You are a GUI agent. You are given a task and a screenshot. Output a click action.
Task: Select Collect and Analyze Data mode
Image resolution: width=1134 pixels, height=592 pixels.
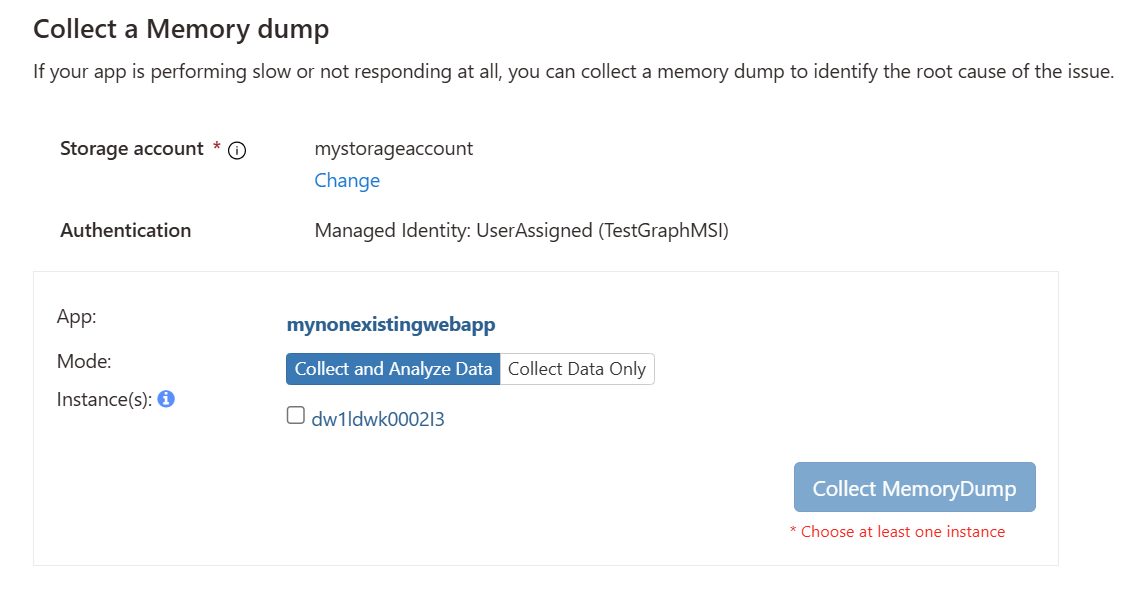pyautogui.click(x=393, y=369)
